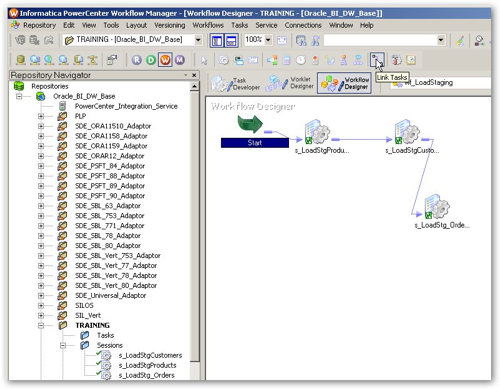Expand the SDE_PSFT_90_Adaptor folder

coord(41,196)
